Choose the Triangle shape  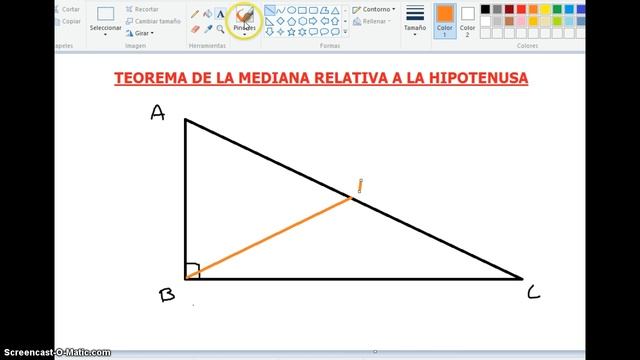tap(335, 11)
